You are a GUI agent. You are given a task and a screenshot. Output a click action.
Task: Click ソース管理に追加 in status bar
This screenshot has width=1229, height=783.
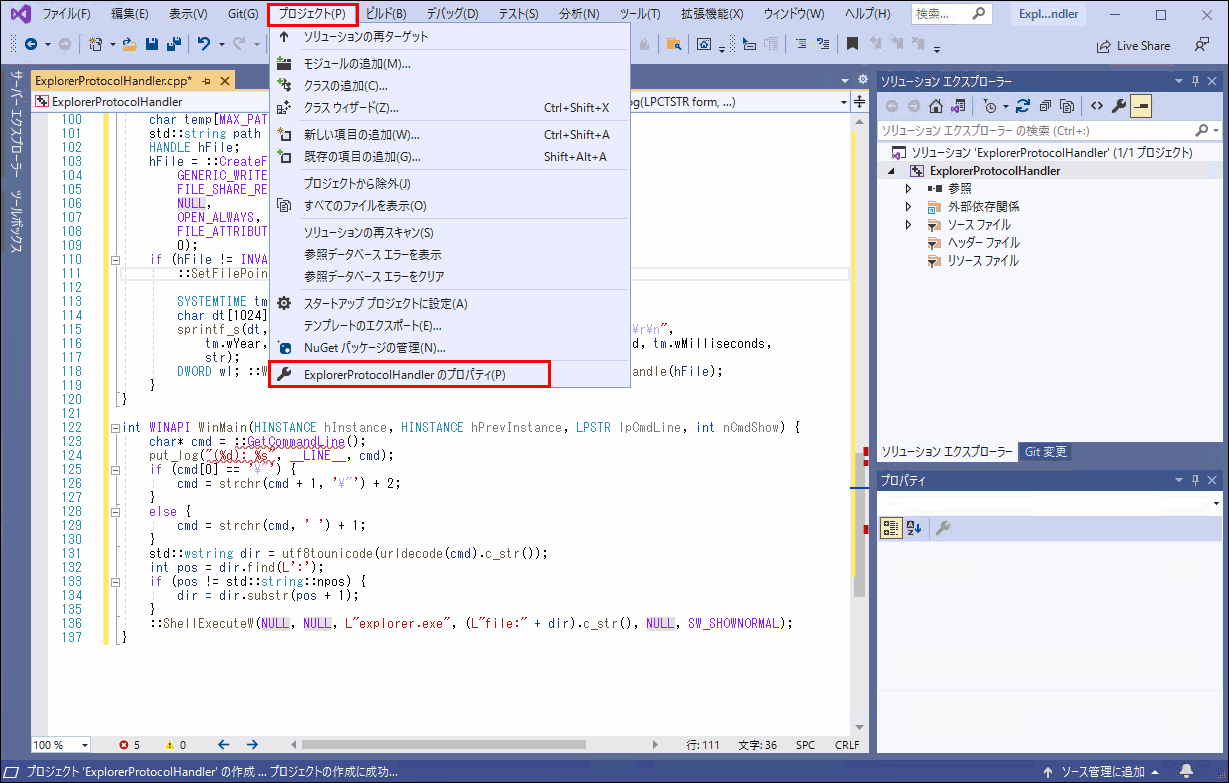[1101, 771]
